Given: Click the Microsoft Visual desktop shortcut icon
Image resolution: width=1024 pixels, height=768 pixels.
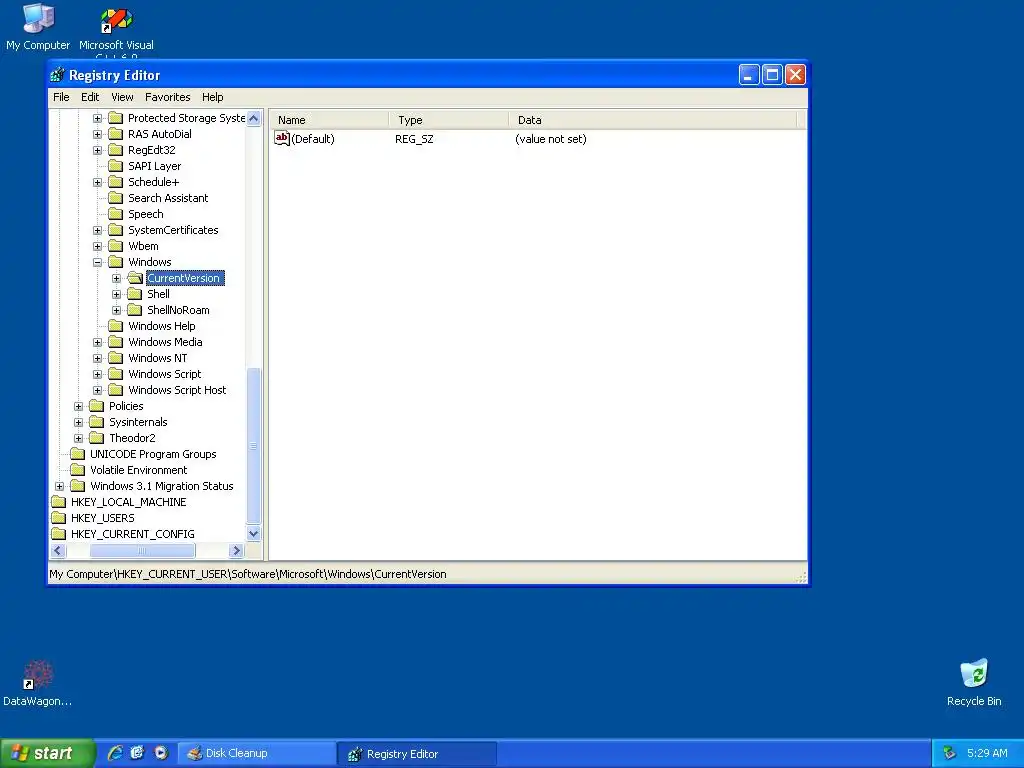Looking at the screenshot, I should coord(116,21).
